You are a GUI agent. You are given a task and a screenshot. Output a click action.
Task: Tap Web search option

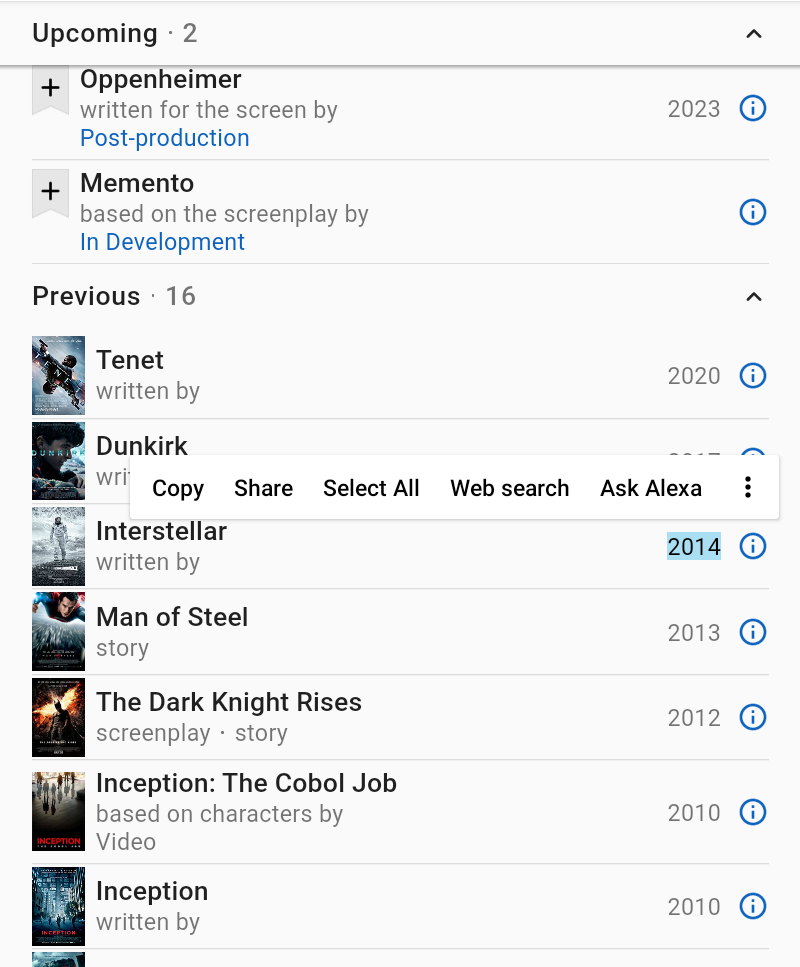[509, 488]
